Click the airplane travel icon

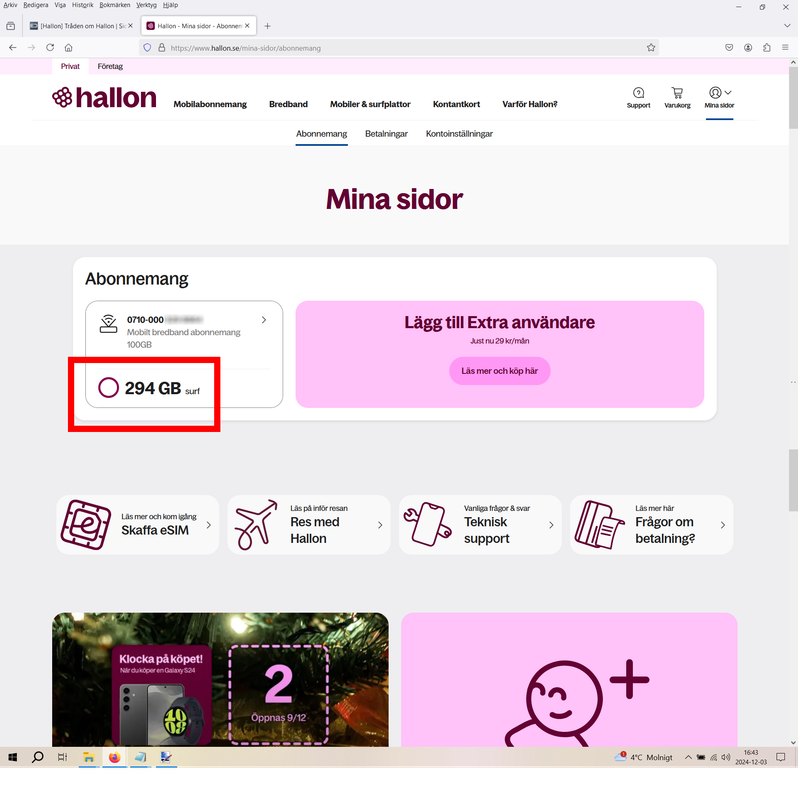pyautogui.click(x=256, y=524)
